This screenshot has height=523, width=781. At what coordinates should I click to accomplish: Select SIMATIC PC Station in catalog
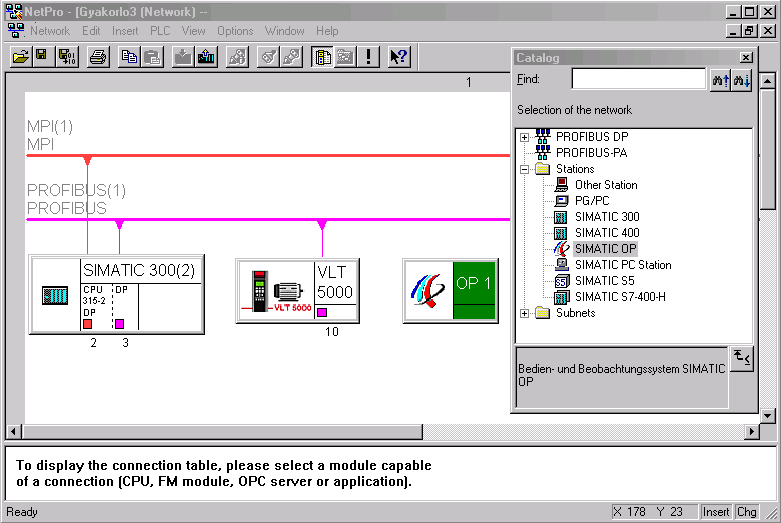(623, 264)
